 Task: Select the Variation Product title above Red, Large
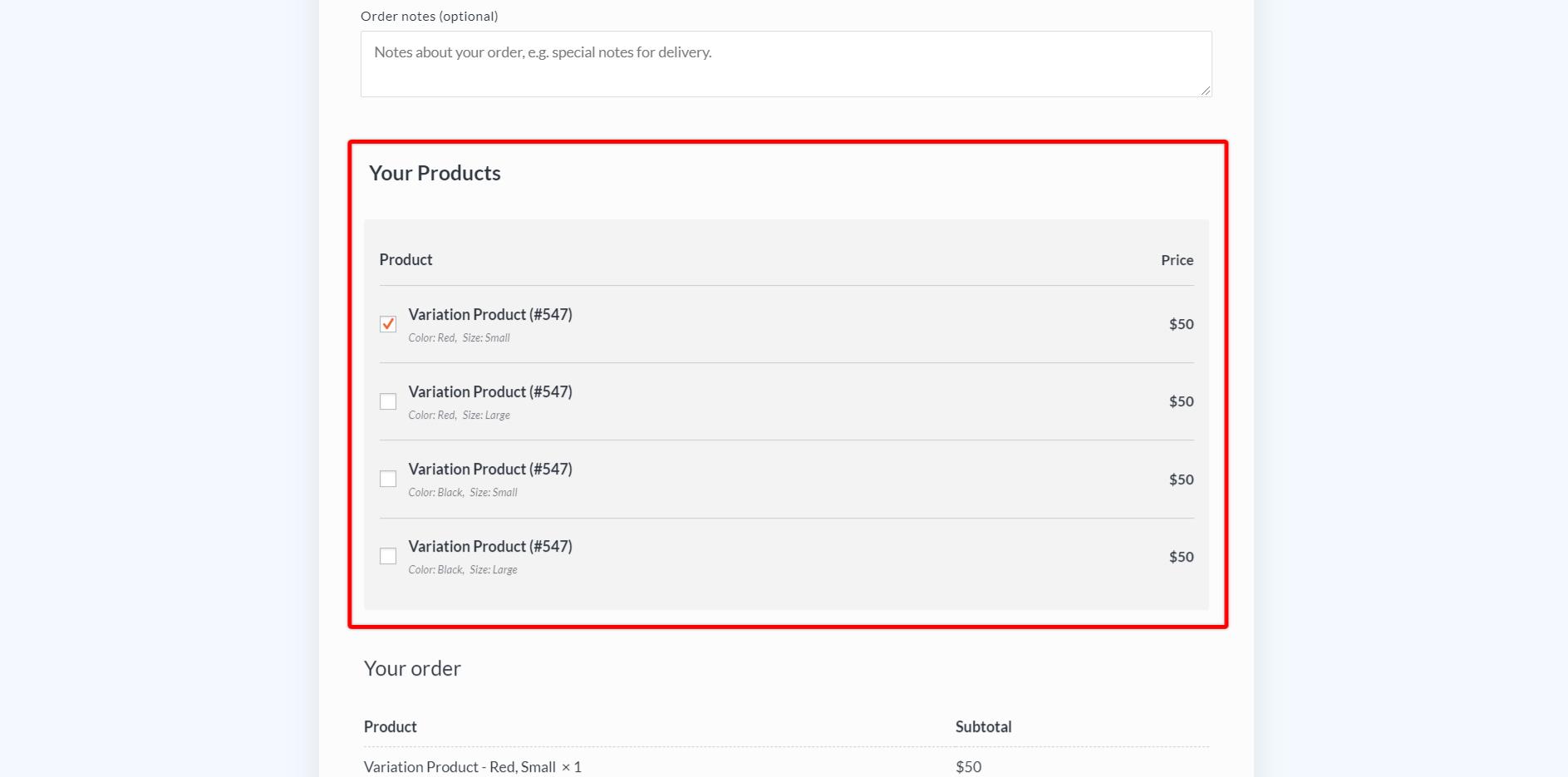[490, 392]
